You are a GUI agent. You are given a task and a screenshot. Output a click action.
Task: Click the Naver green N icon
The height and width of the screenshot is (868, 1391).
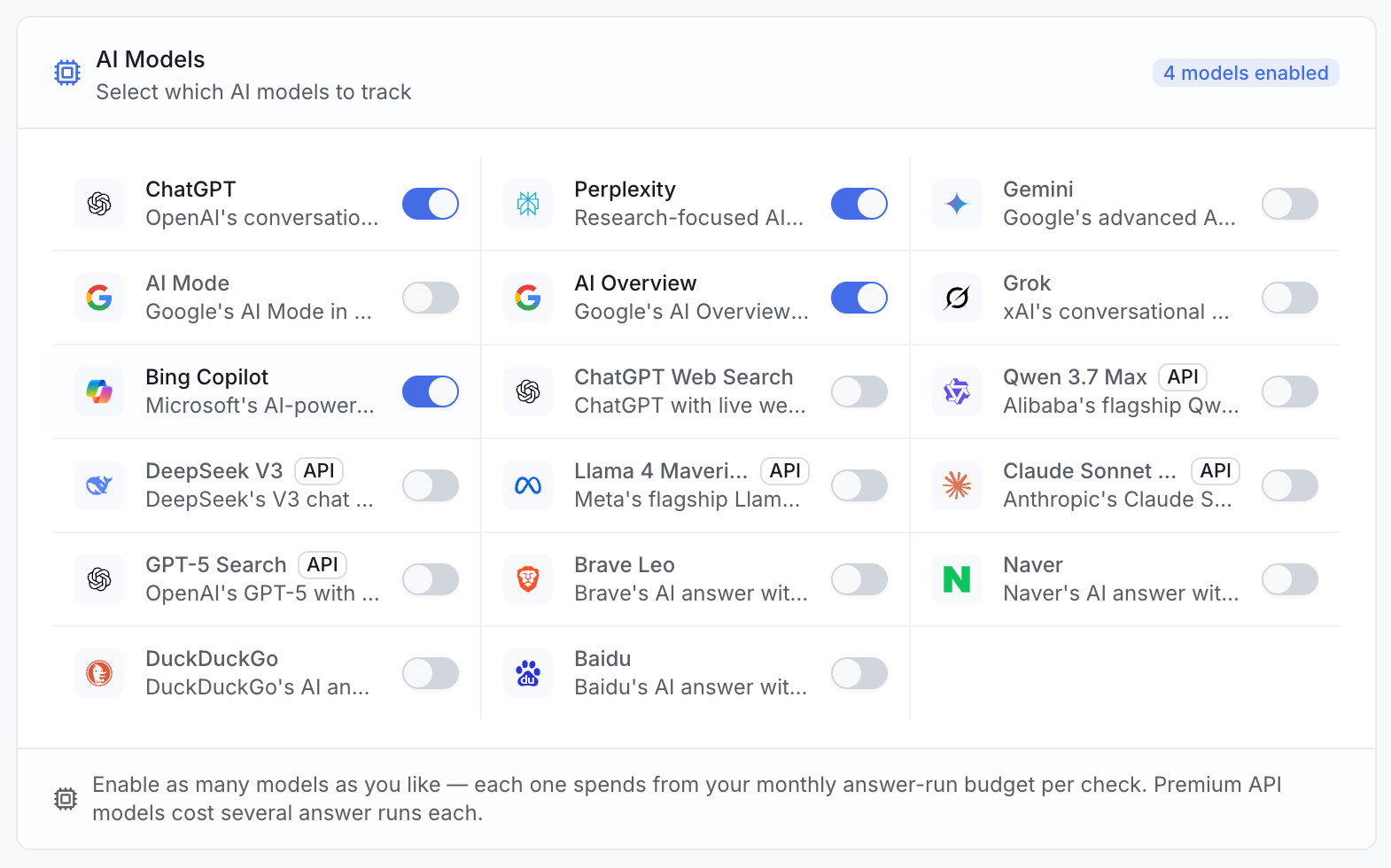tap(957, 579)
